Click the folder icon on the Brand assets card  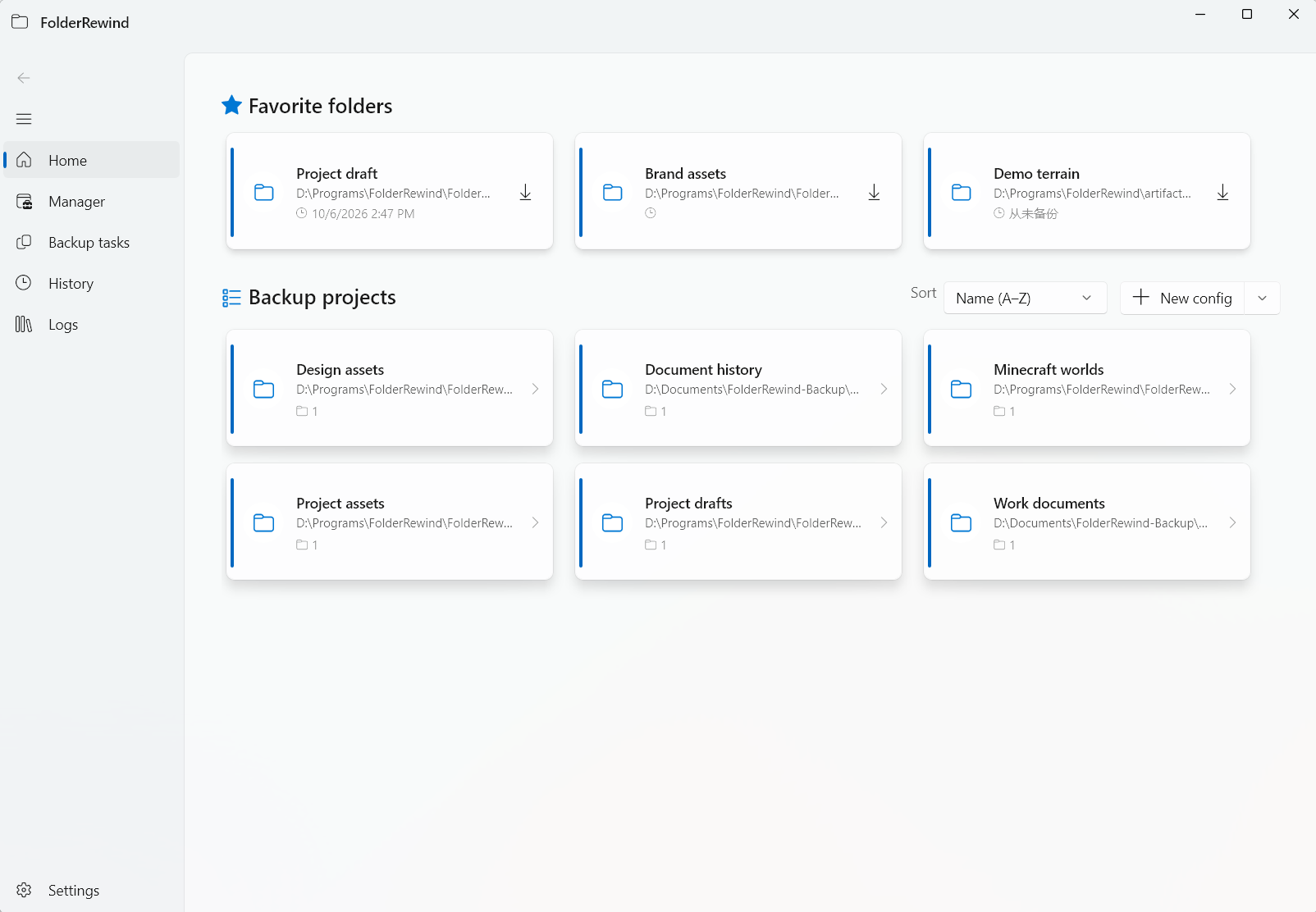coord(613,193)
